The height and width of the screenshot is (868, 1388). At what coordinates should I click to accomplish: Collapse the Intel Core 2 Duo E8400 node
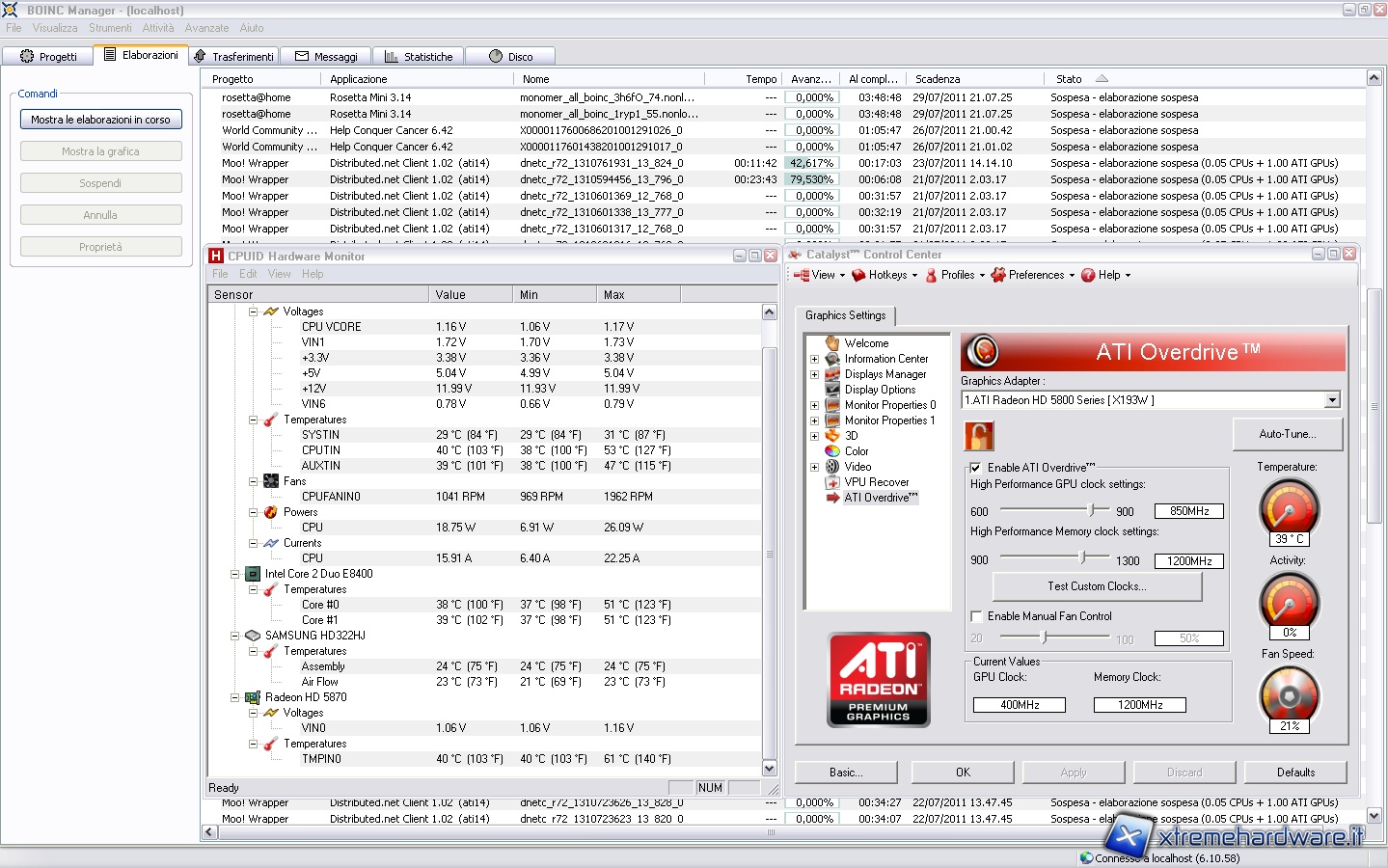click(234, 574)
